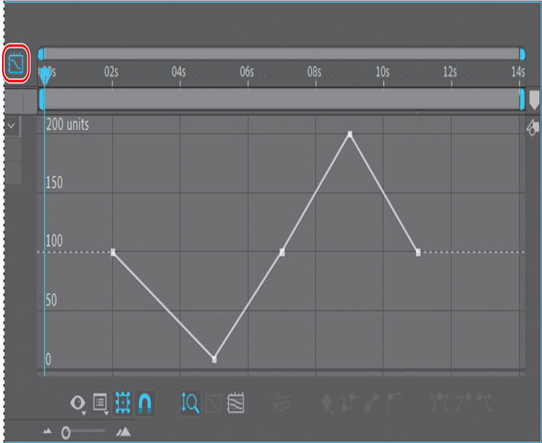This screenshot has width=542, height=443.
Task: Click the 08s mark on time ruler
Action: tap(314, 72)
